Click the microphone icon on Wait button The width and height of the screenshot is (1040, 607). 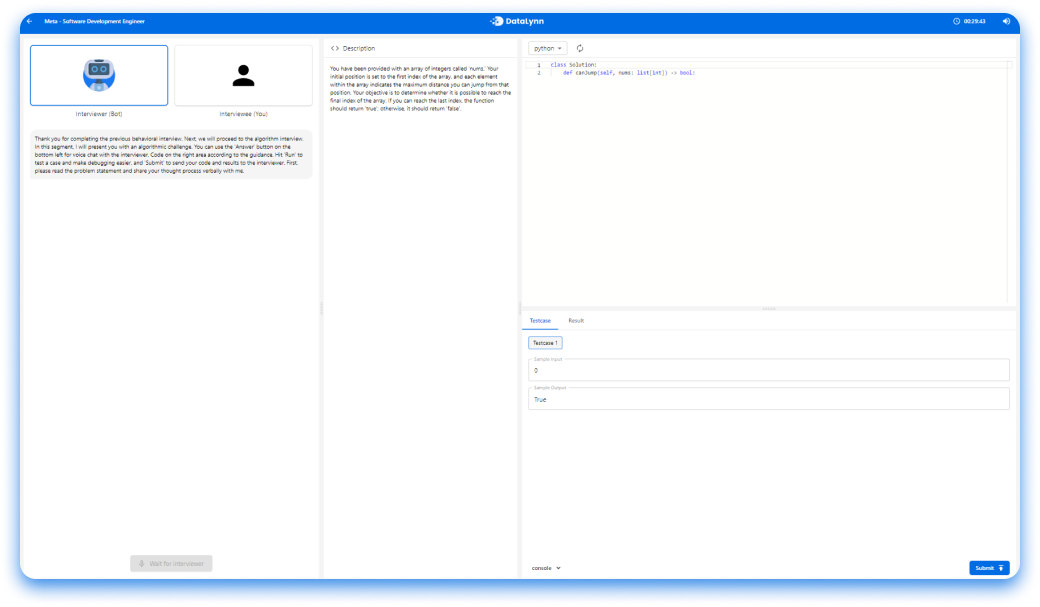pos(141,564)
